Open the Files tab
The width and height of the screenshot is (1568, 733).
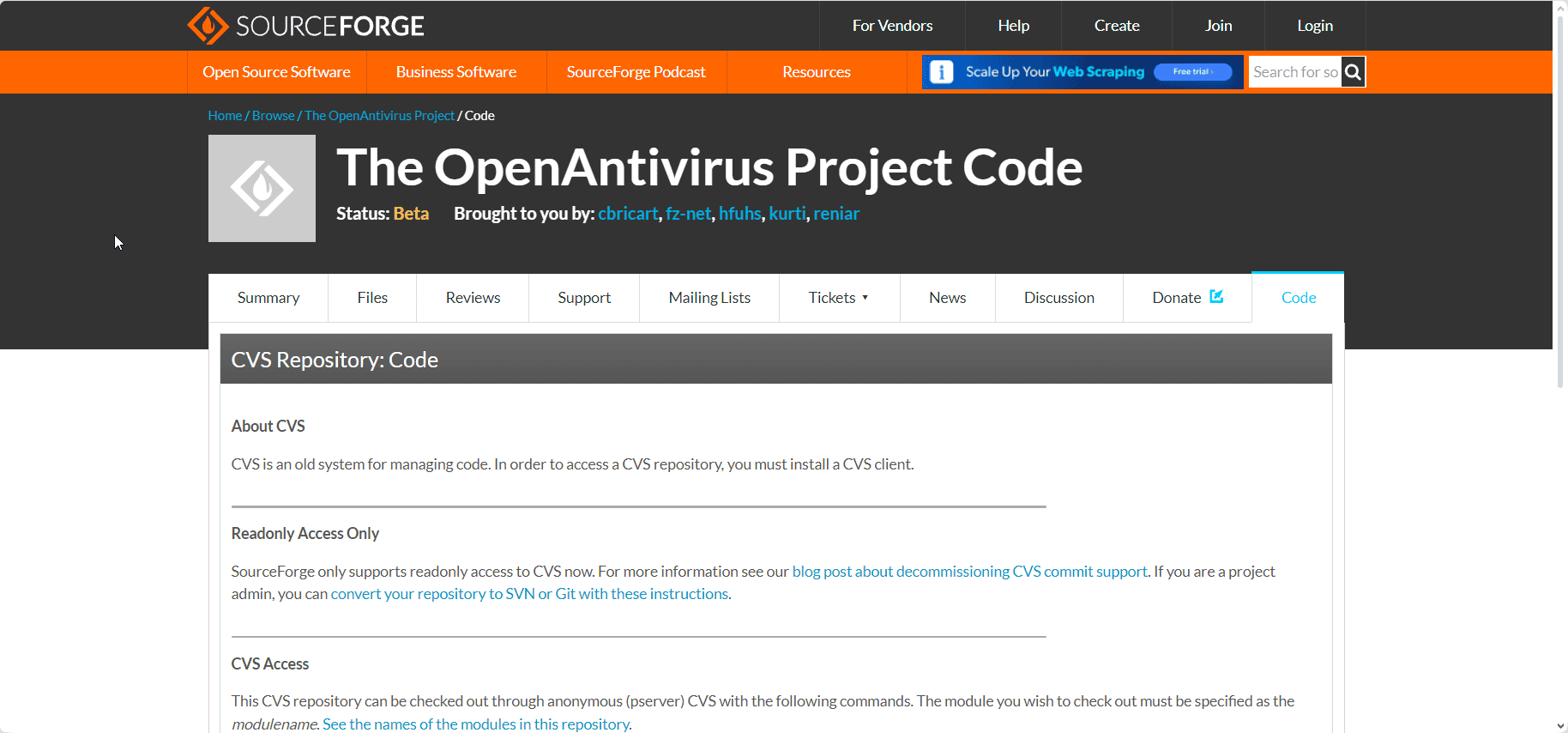click(372, 298)
